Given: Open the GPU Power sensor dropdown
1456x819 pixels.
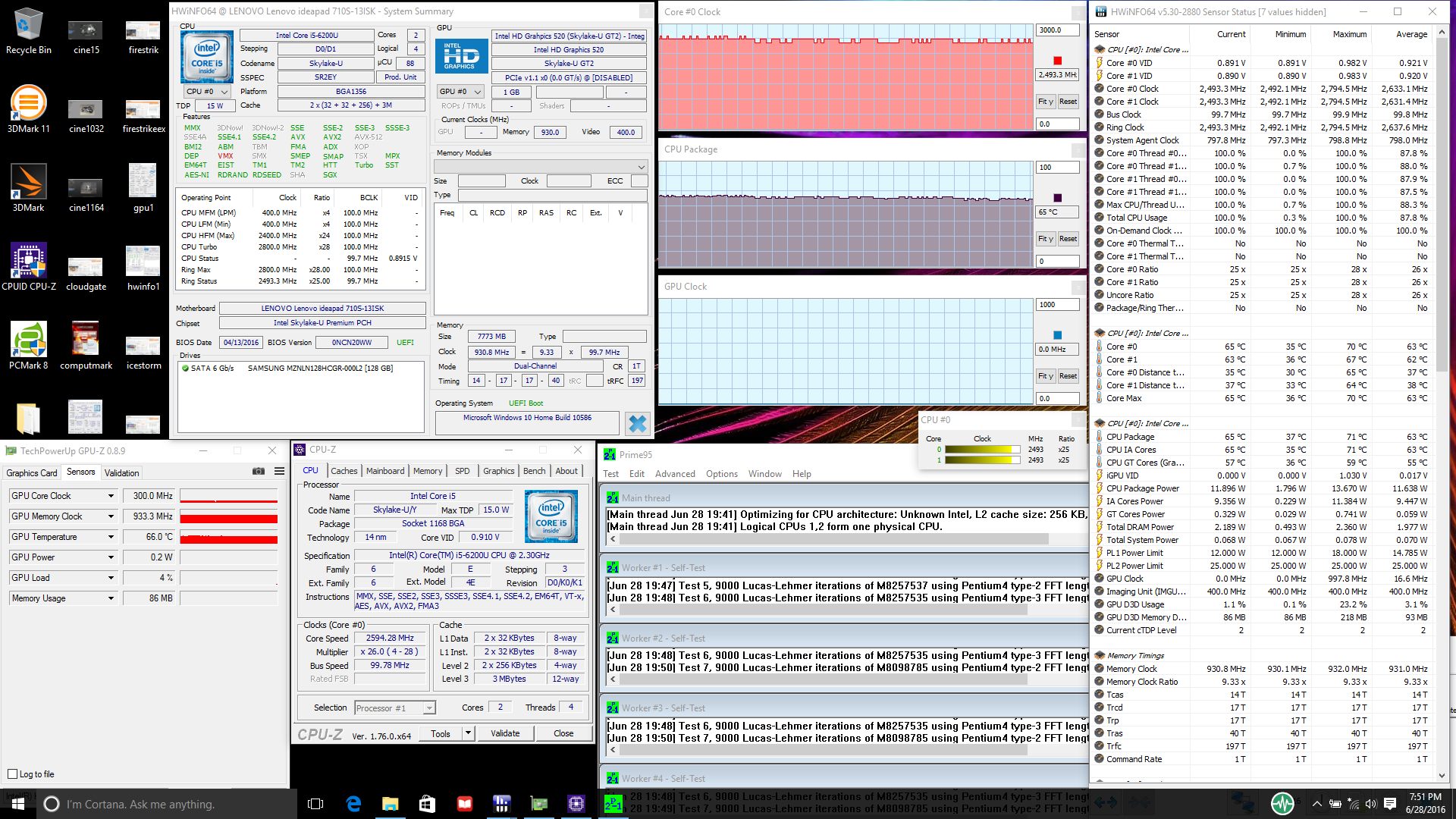Looking at the screenshot, I should pyautogui.click(x=111, y=557).
